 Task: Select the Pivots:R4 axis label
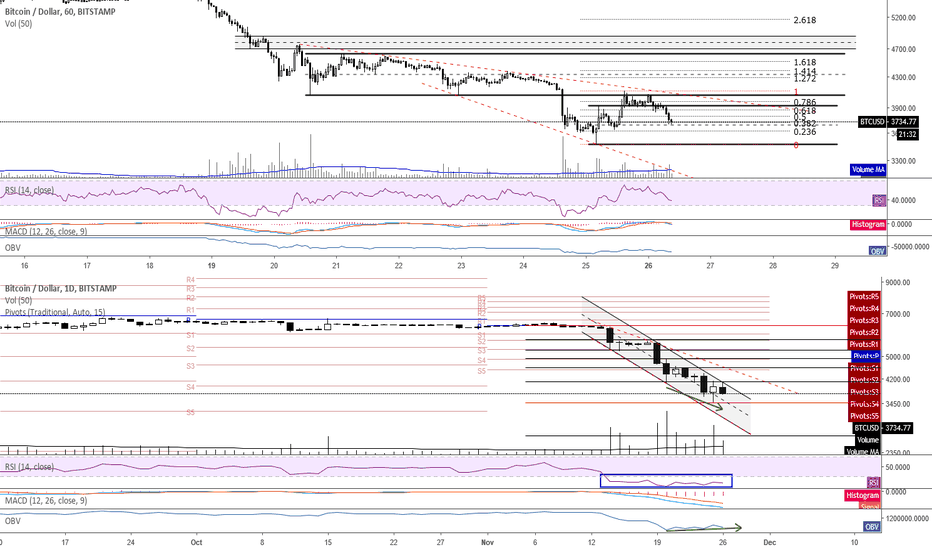coord(864,308)
